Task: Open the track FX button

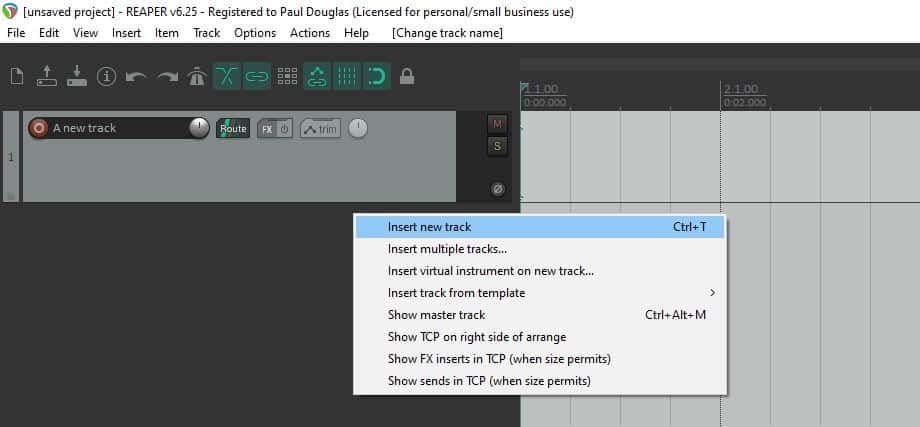Action: 267,129
